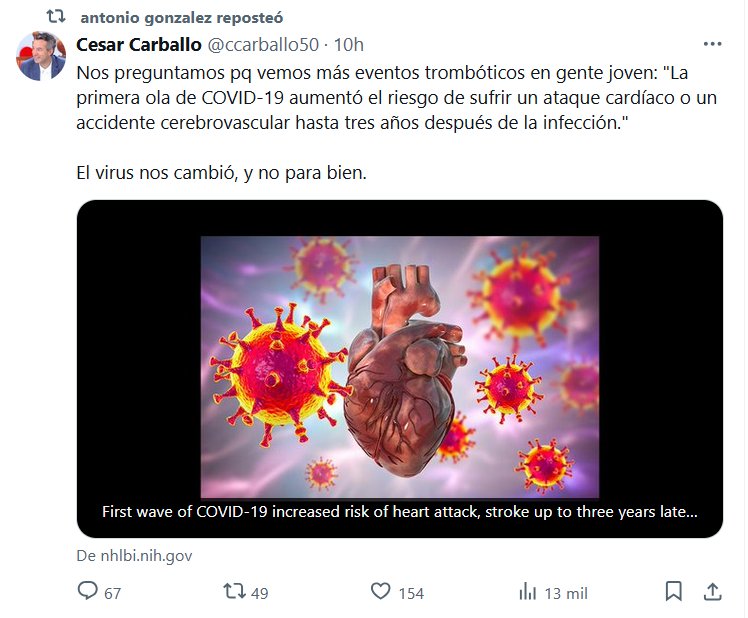This screenshot has height=618, width=748.
Task: Click the Cesar Carballo display name
Action: 138,44
